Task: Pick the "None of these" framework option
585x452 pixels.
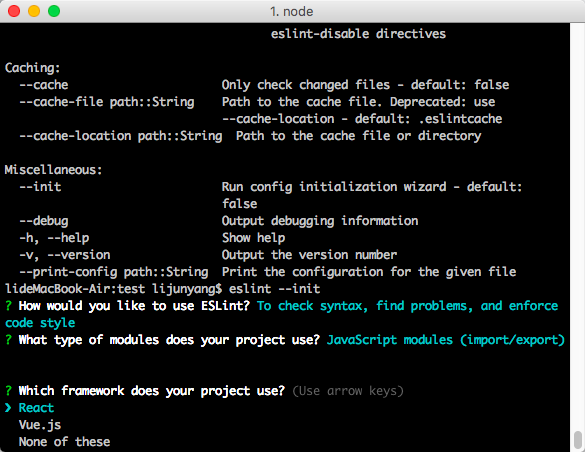Action: click(64, 442)
